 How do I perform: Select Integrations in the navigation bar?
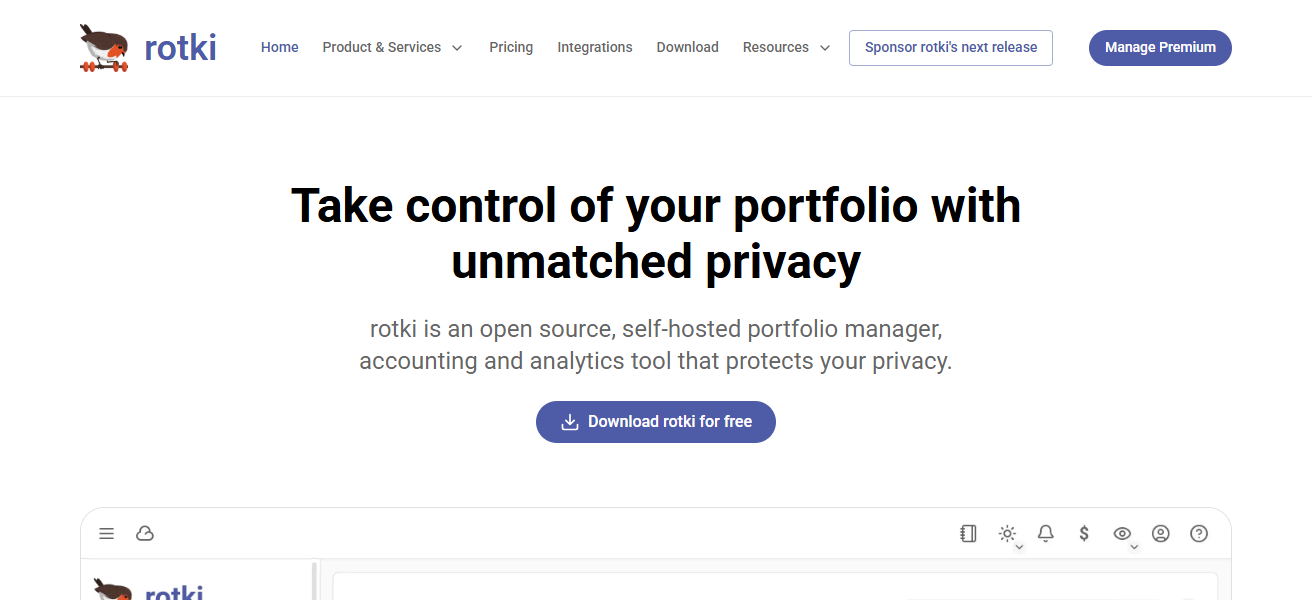595,47
